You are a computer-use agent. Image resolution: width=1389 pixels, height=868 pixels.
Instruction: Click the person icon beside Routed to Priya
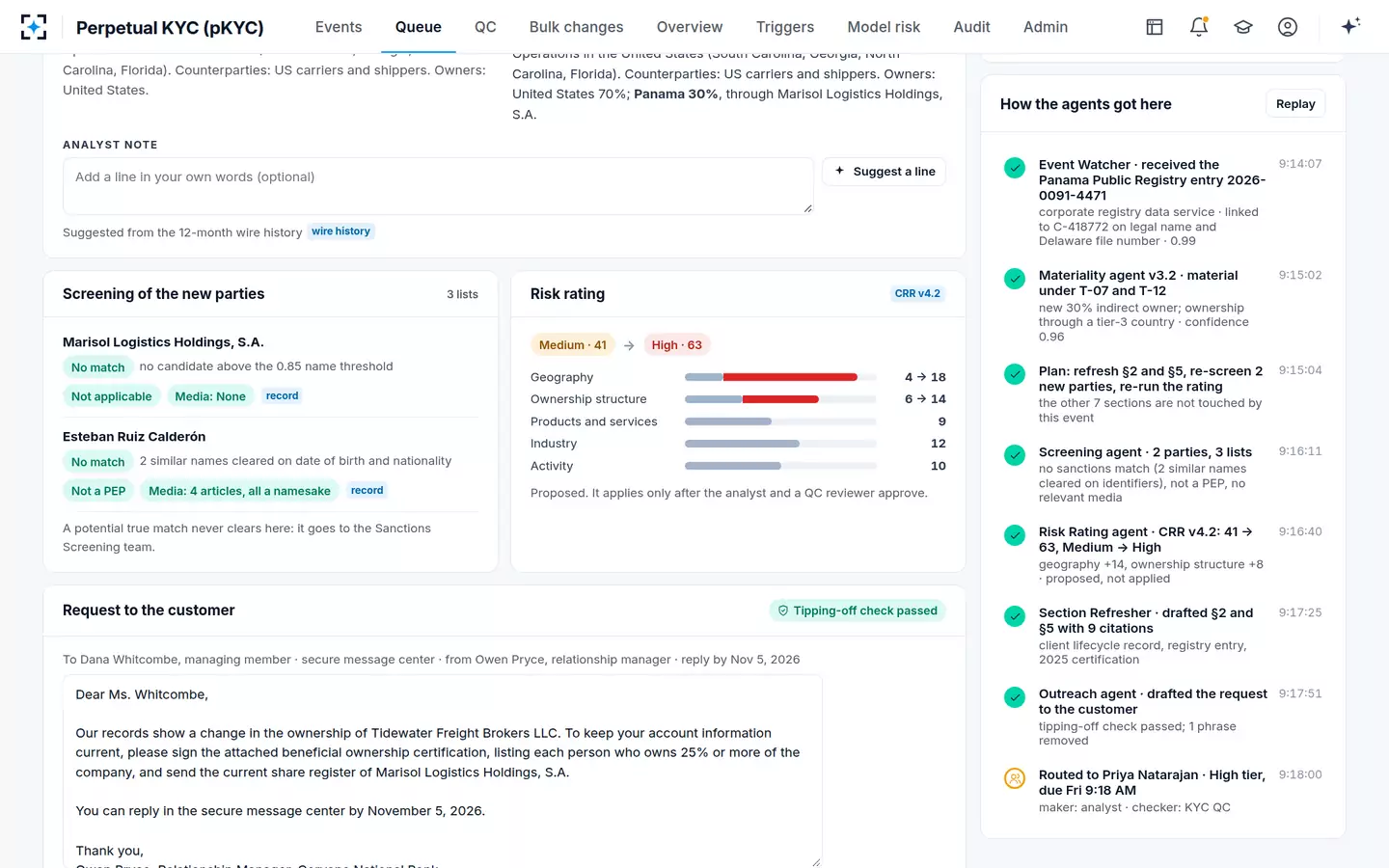pos(1015,778)
